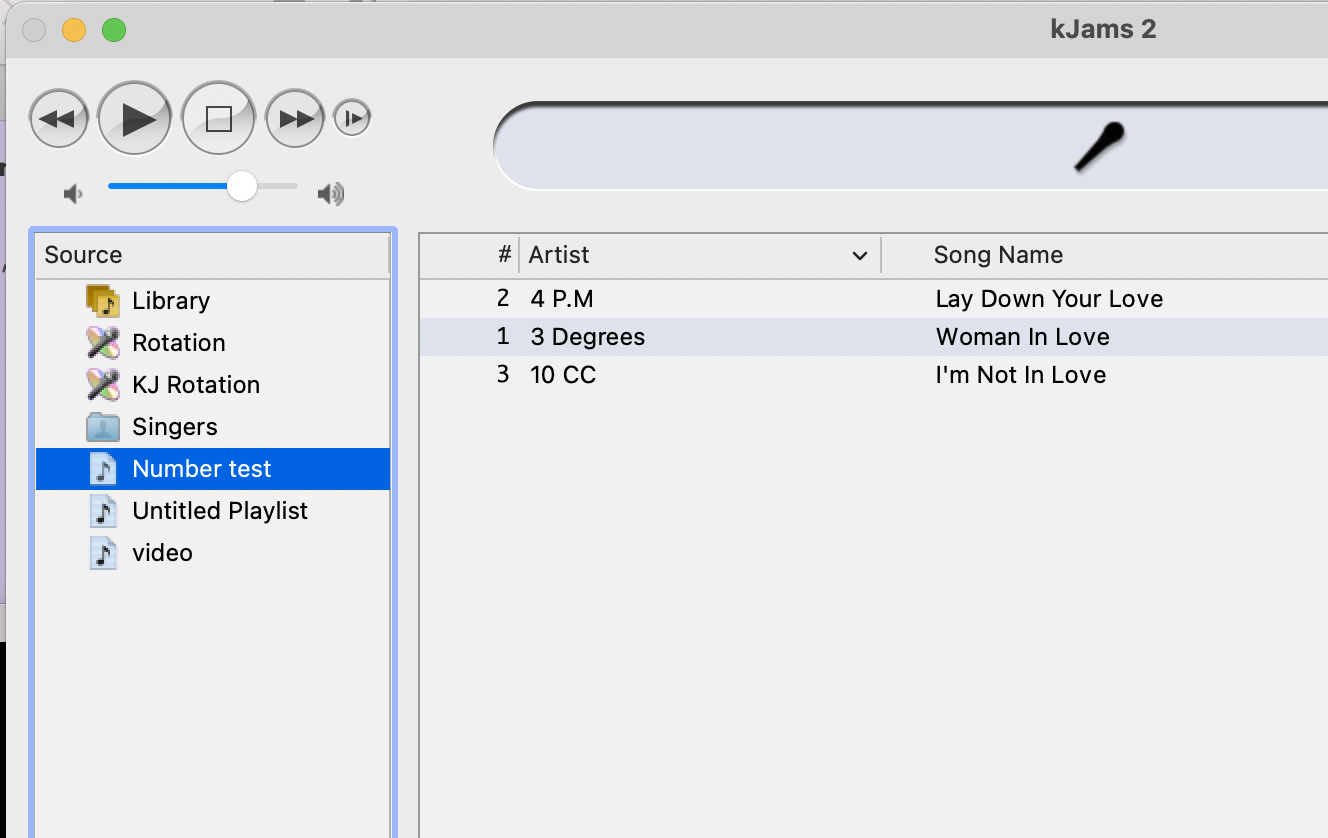Click the microphone icon in display
1328x838 pixels.
click(x=1100, y=146)
